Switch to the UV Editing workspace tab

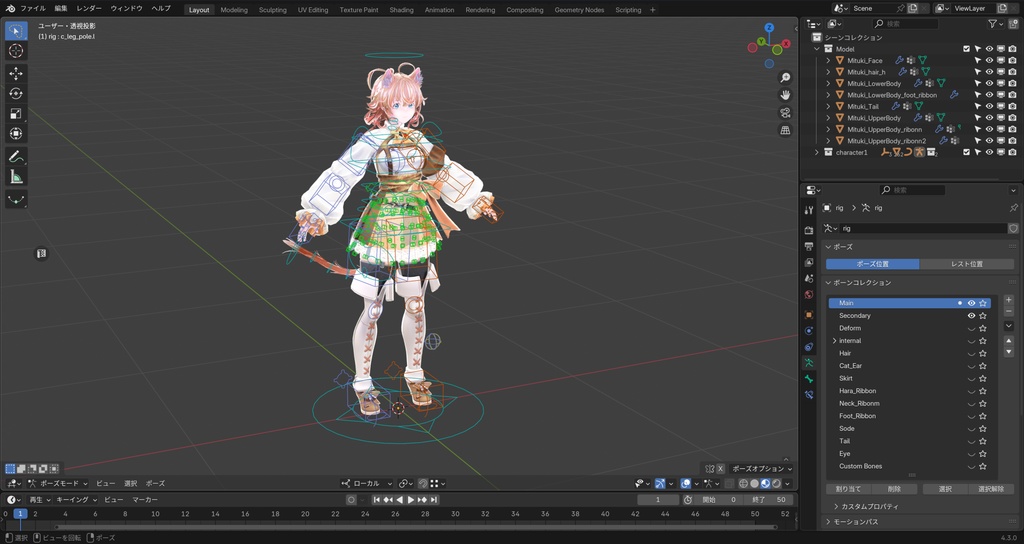pyautogui.click(x=313, y=10)
